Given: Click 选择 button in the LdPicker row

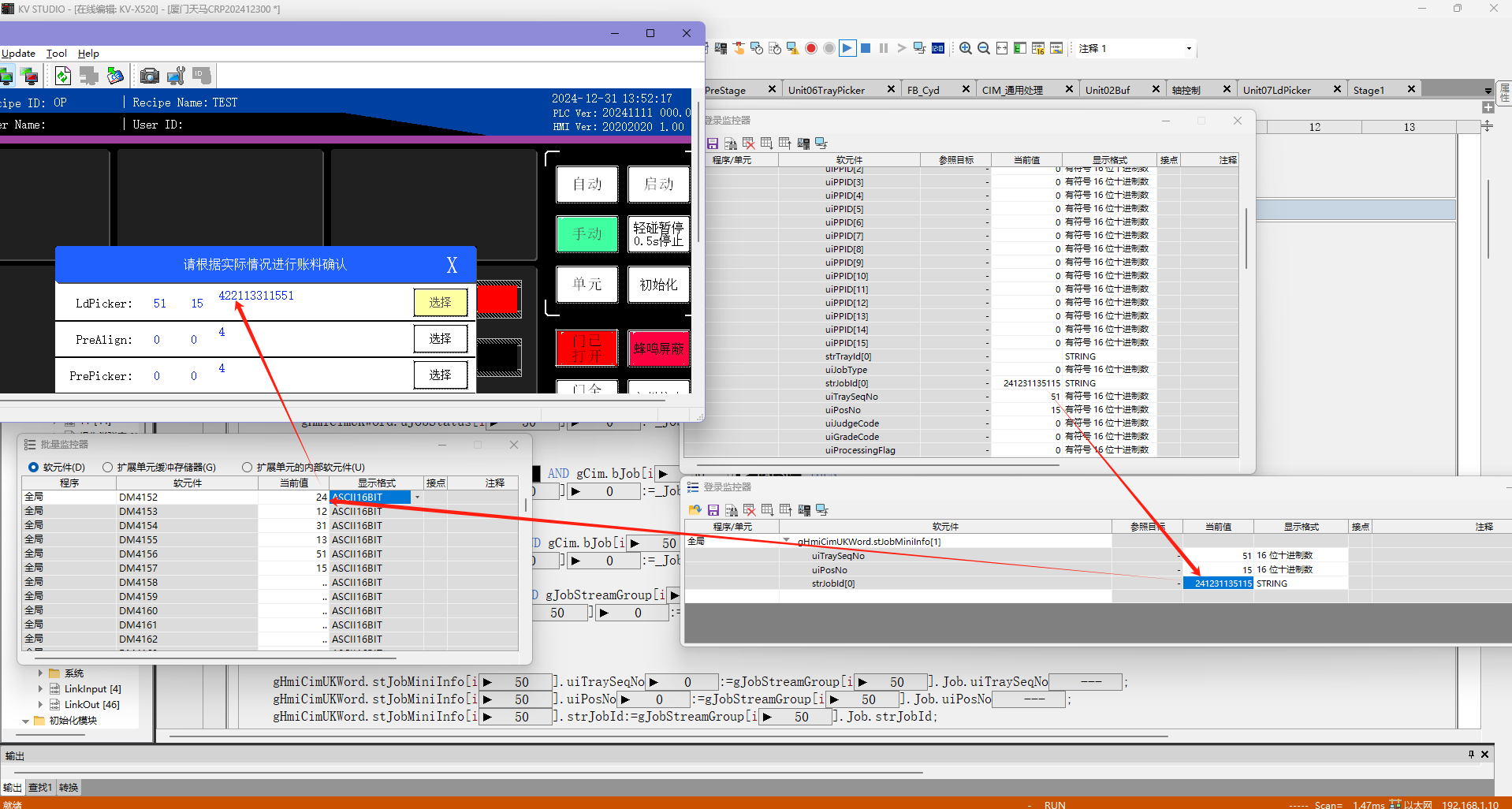Looking at the screenshot, I should click(x=440, y=303).
